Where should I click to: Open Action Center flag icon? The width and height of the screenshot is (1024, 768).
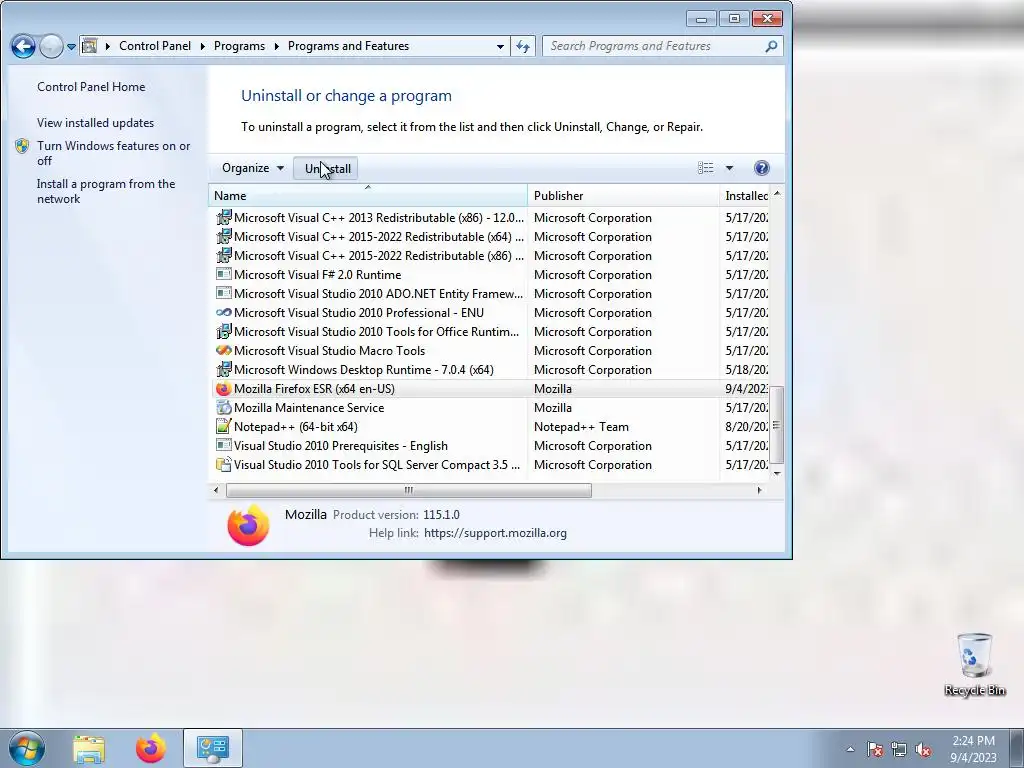tap(875, 749)
